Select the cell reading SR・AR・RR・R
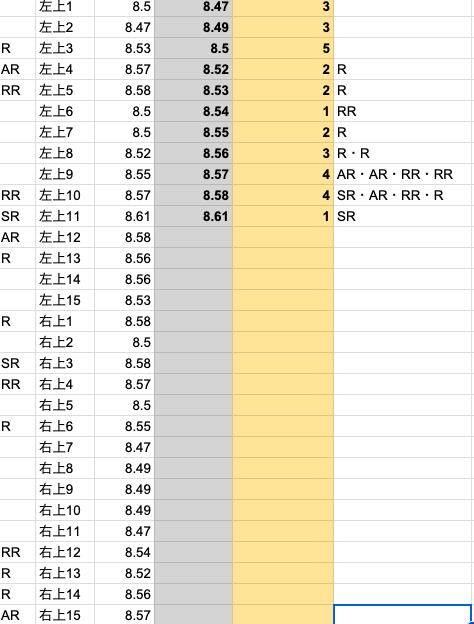The image size is (474, 624). click(403, 195)
